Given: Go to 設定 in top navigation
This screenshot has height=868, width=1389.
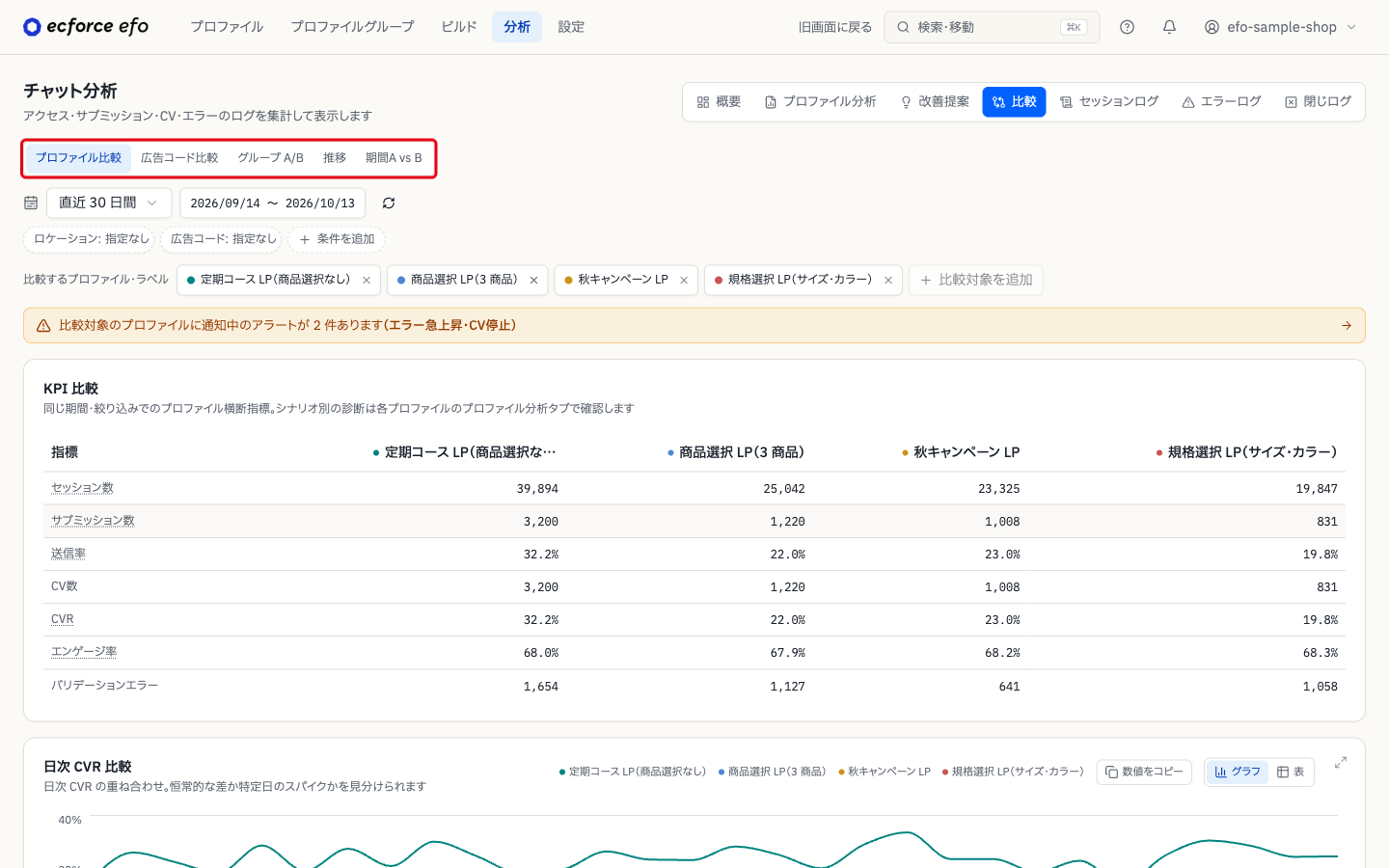Looking at the screenshot, I should (x=571, y=27).
